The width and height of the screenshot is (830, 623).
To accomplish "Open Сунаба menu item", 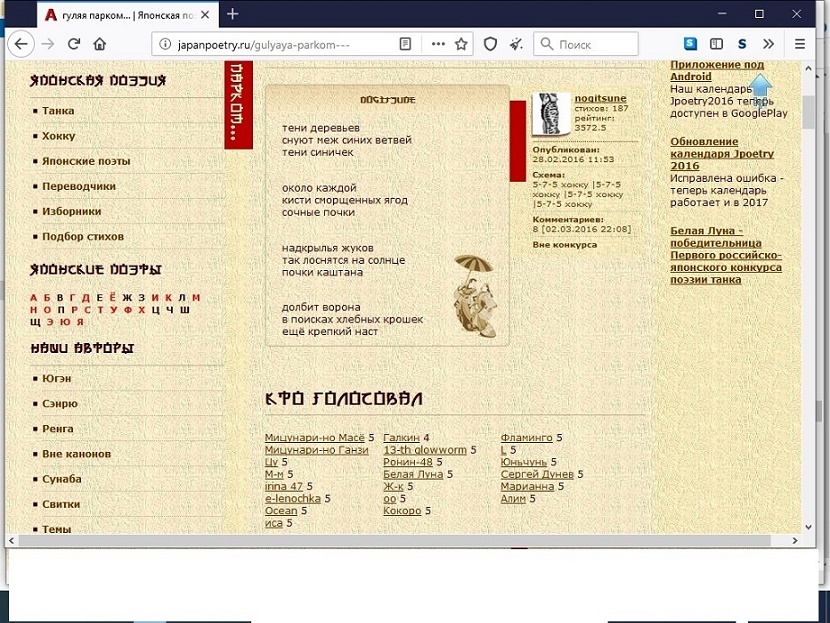I will click(62, 479).
